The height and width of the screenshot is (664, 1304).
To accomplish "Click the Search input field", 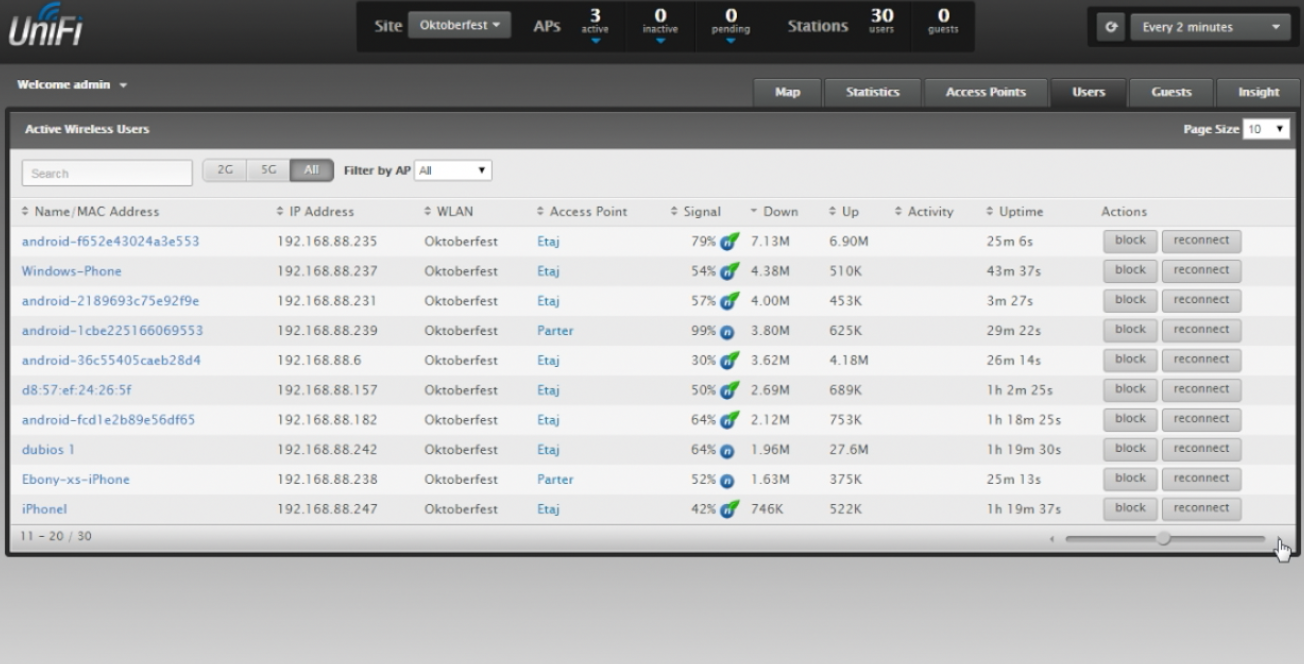I will pos(107,173).
